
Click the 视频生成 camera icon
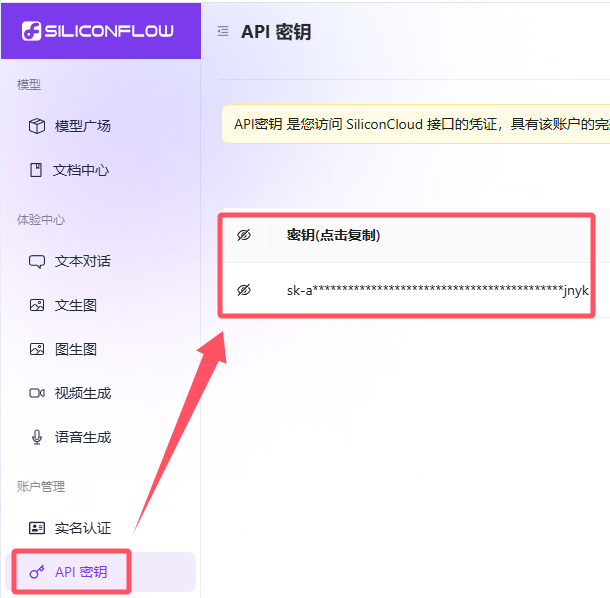click(37, 393)
